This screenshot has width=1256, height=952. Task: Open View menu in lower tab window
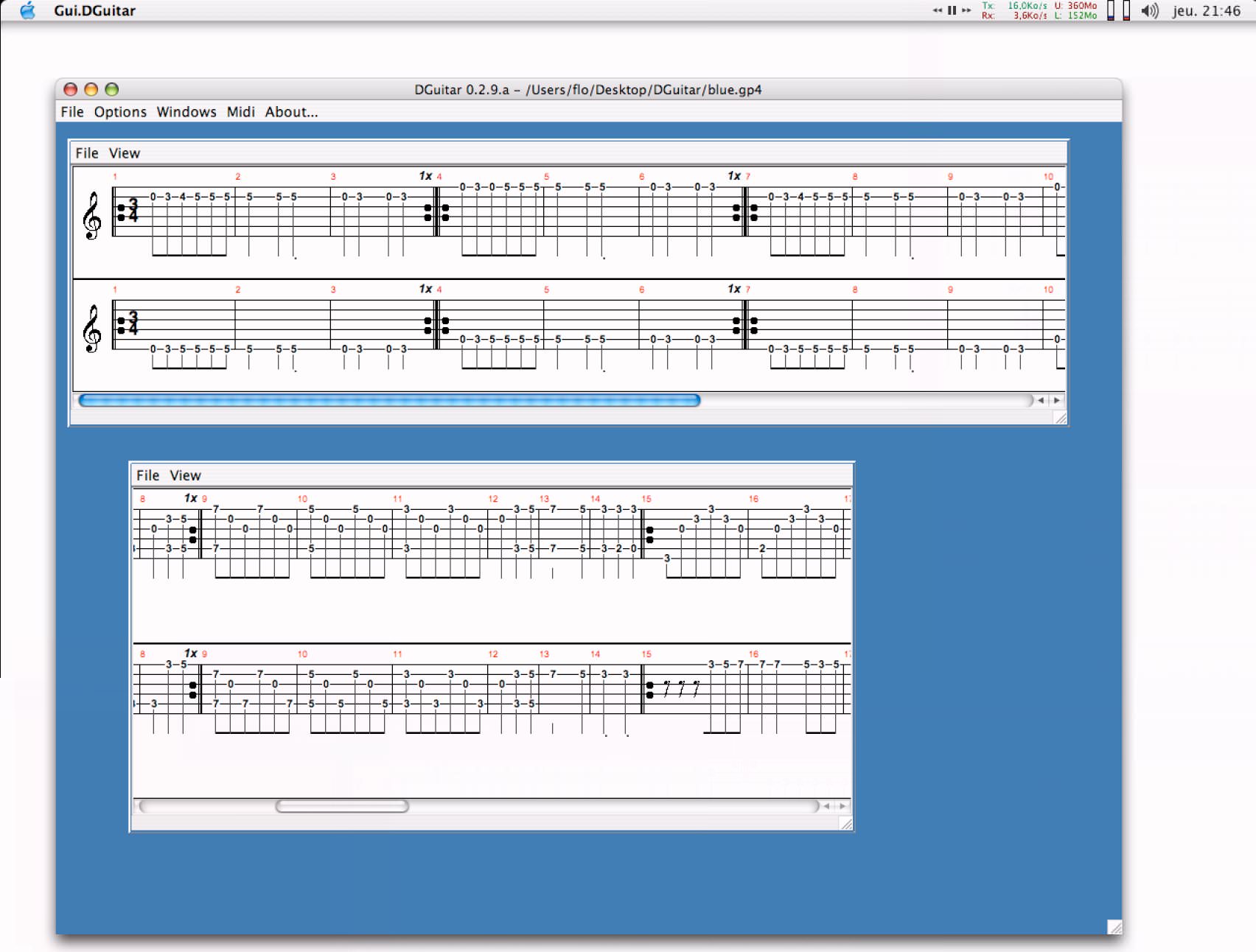pos(185,476)
